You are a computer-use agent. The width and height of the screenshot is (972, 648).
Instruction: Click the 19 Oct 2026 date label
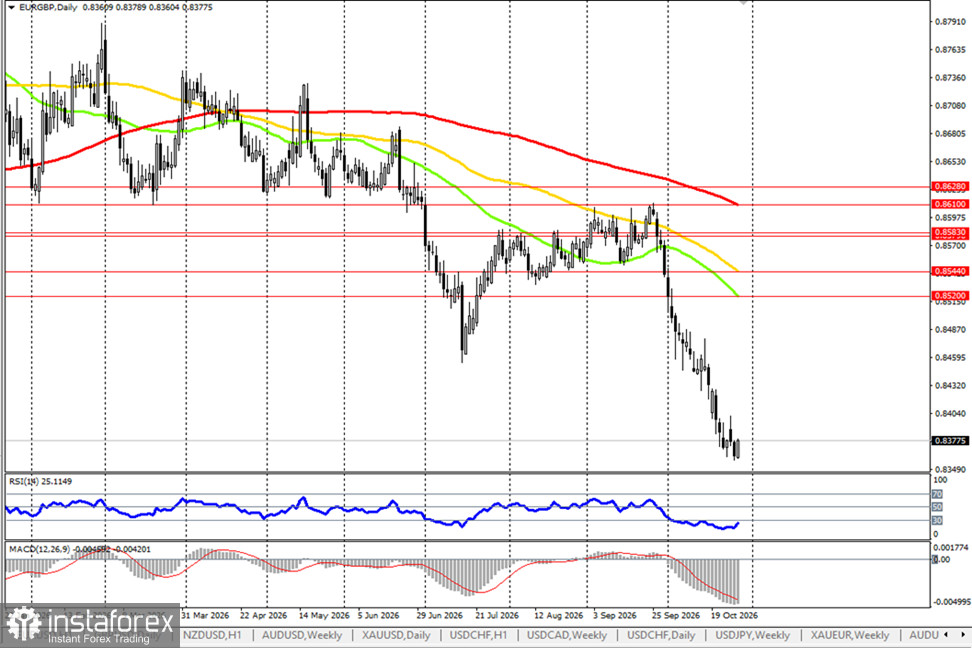[734, 615]
